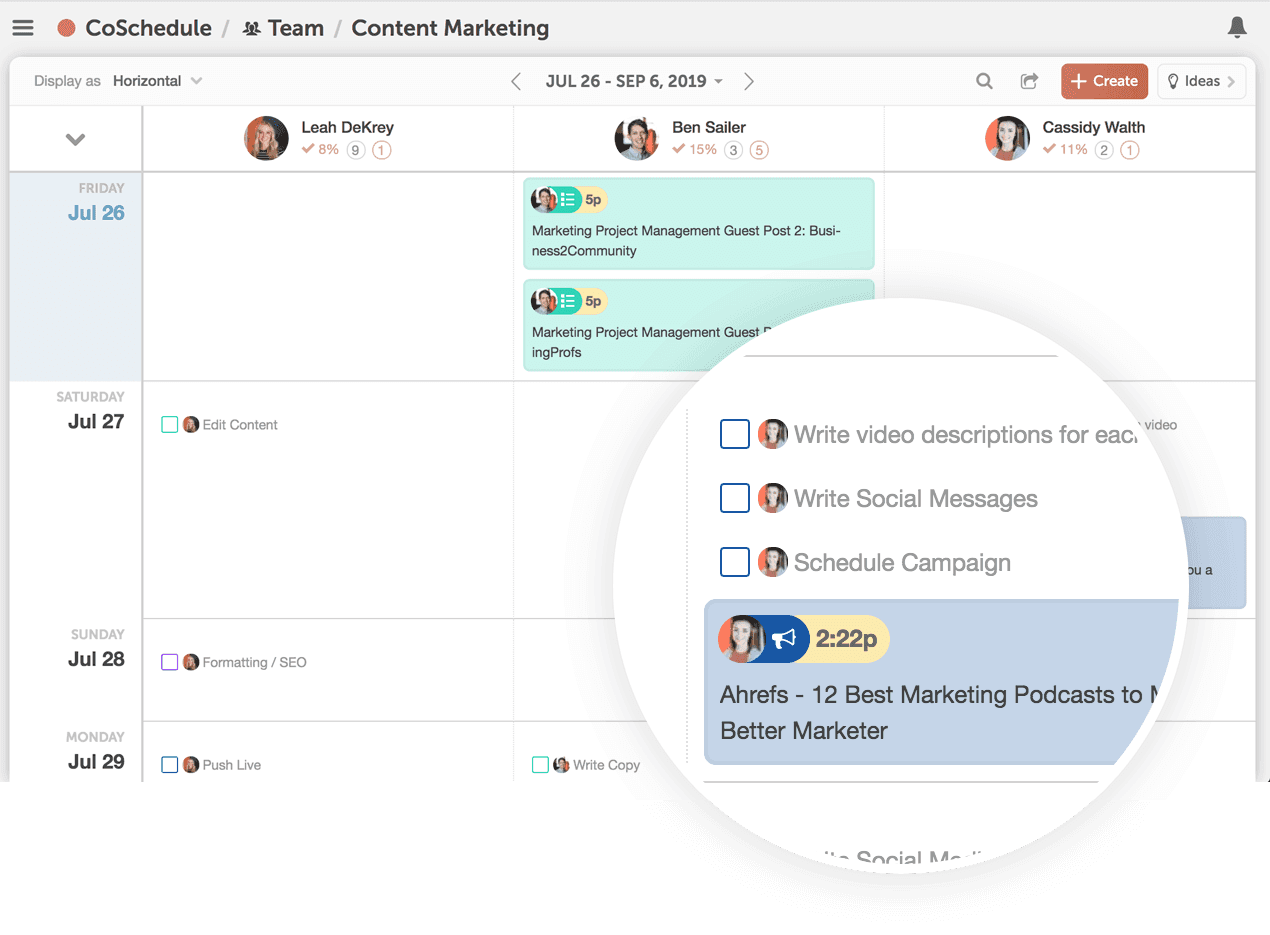This screenshot has height=935, width=1270.
Task: Click the assignee avatar beside Write Copy
Action: [561, 765]
